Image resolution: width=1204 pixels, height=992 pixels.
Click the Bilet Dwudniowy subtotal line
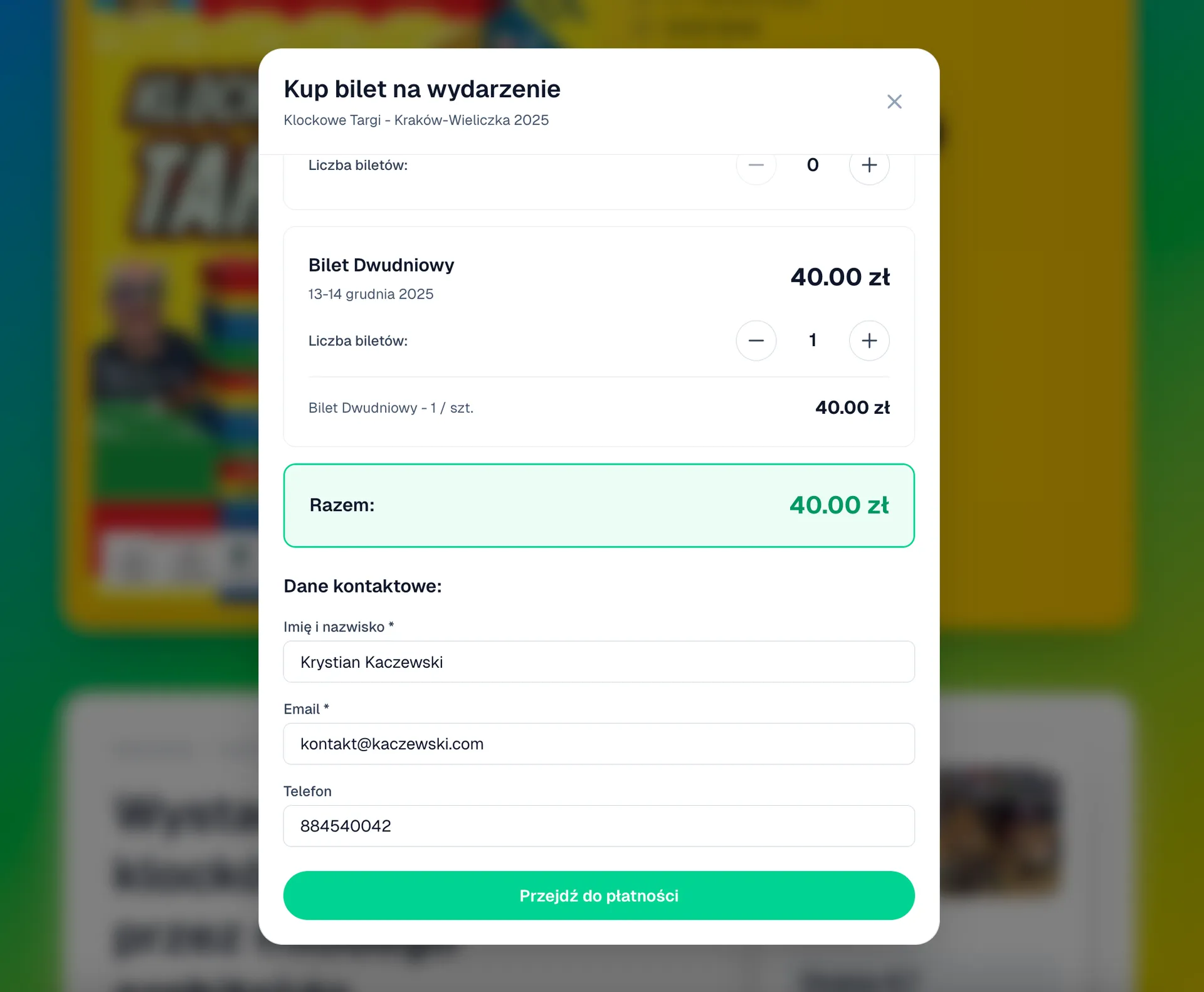point(391,408)
